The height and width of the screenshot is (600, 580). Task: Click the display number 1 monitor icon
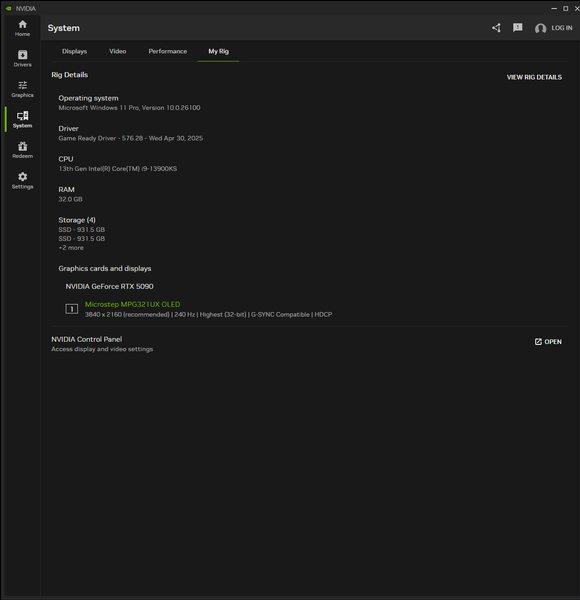point(72,309)
